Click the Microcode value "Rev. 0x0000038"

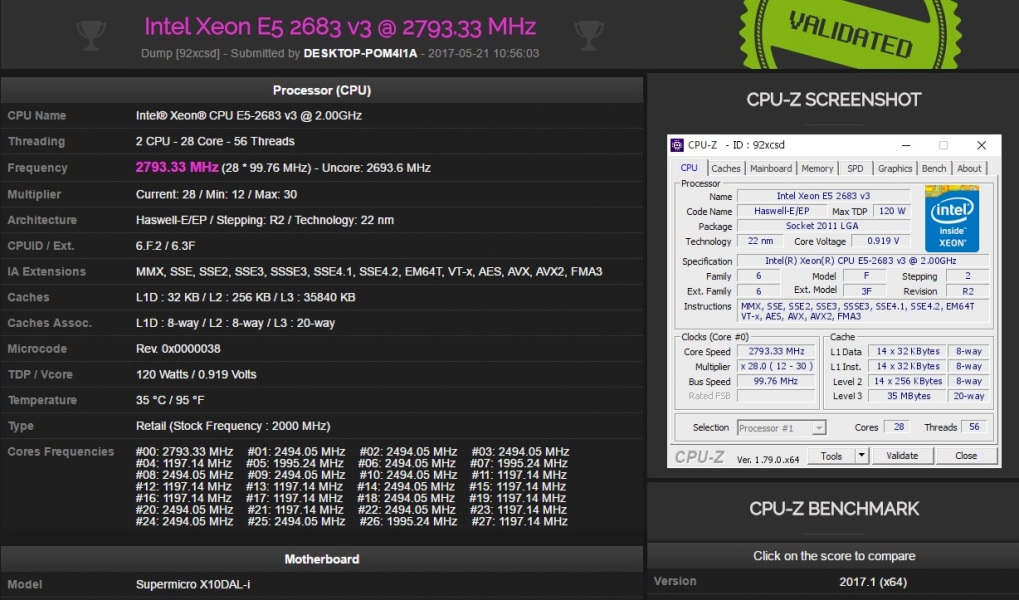click(x=178, y=349)
